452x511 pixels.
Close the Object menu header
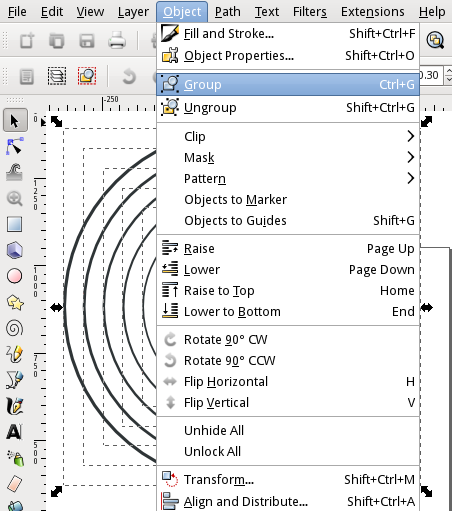pos(182,12)
